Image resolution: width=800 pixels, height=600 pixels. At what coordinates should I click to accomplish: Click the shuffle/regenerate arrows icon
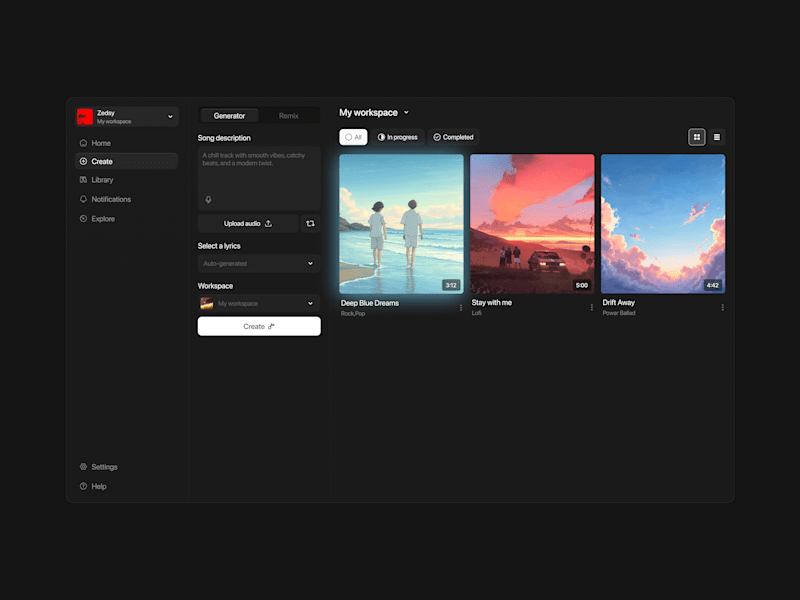click(x=310, y=223)
